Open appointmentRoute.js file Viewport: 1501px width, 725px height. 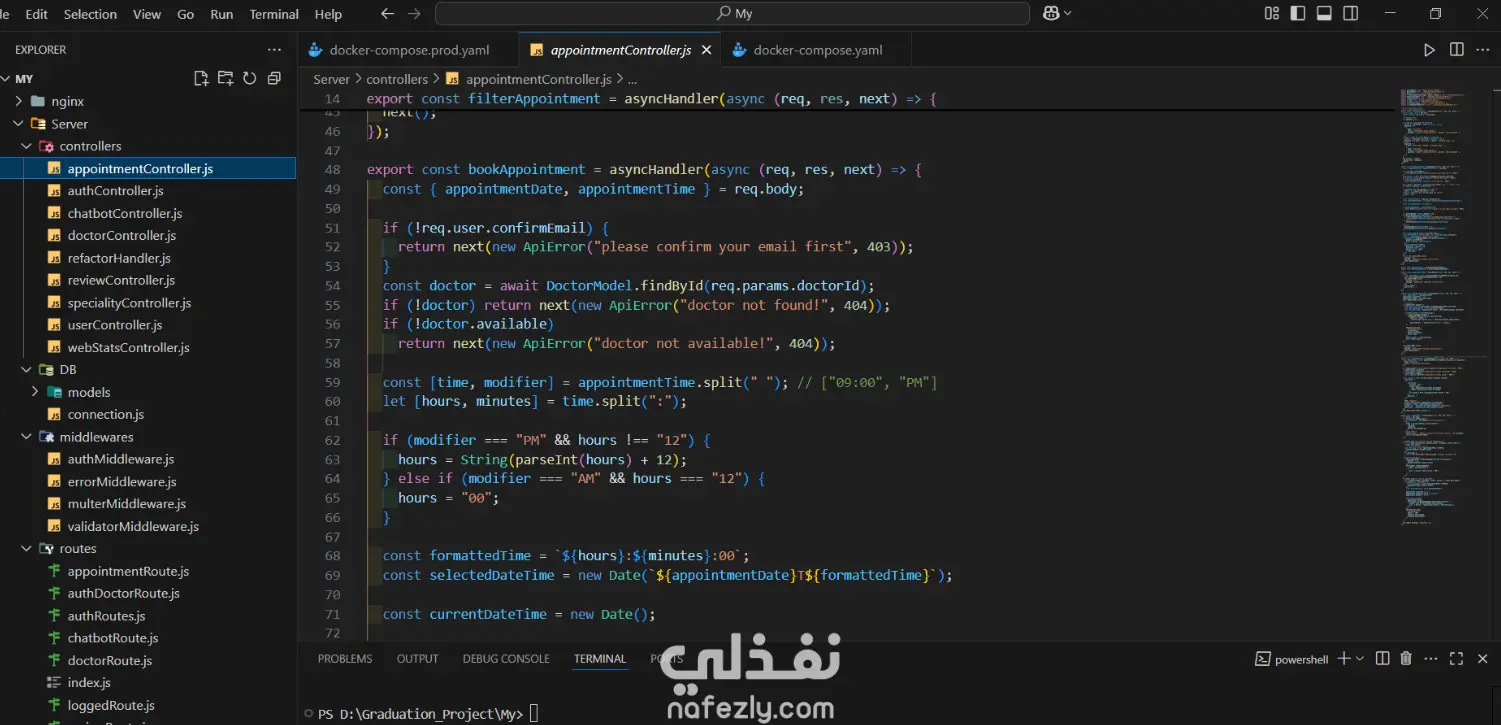point(128,571)
